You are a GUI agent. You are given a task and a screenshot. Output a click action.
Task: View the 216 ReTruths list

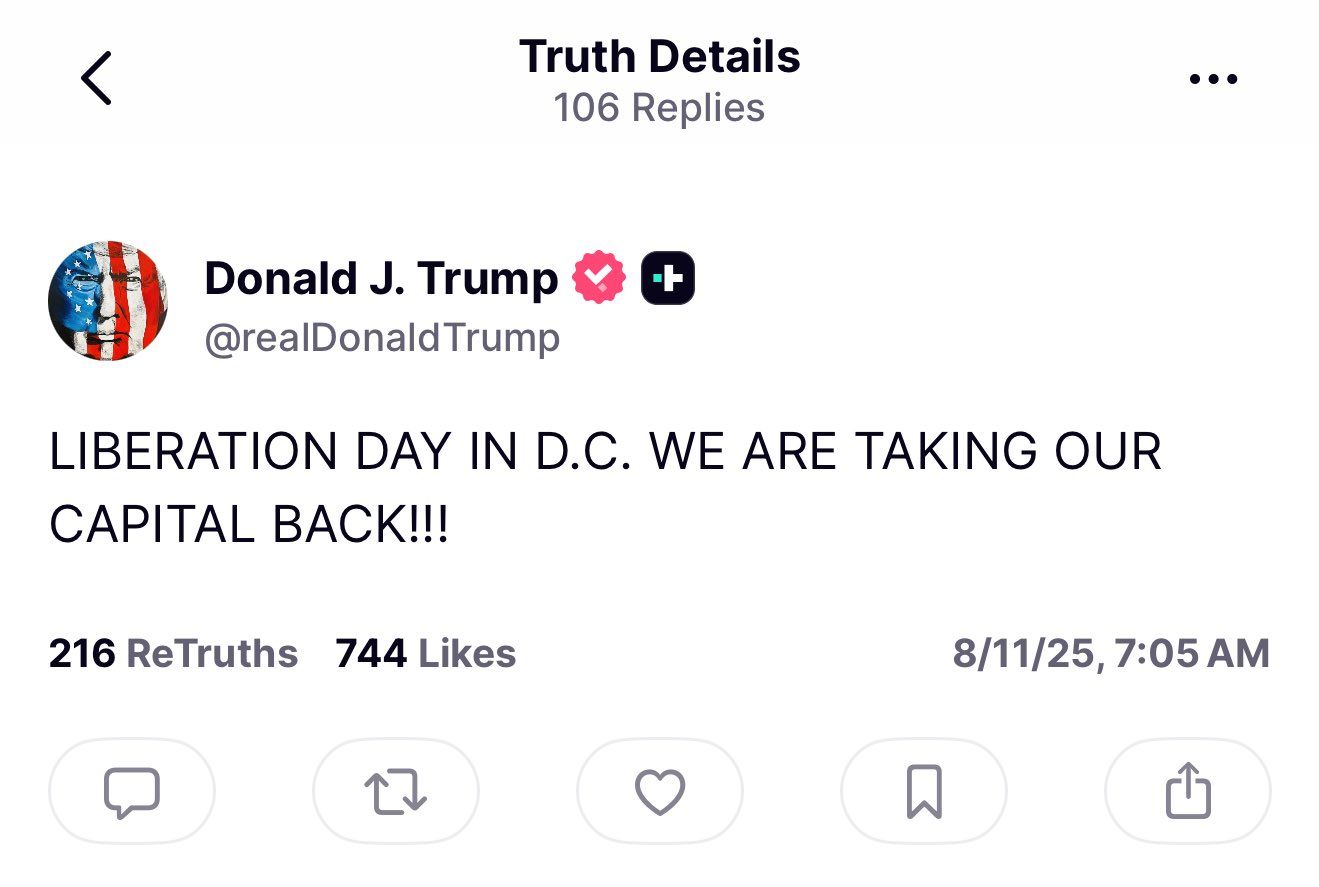pos(173,654)
